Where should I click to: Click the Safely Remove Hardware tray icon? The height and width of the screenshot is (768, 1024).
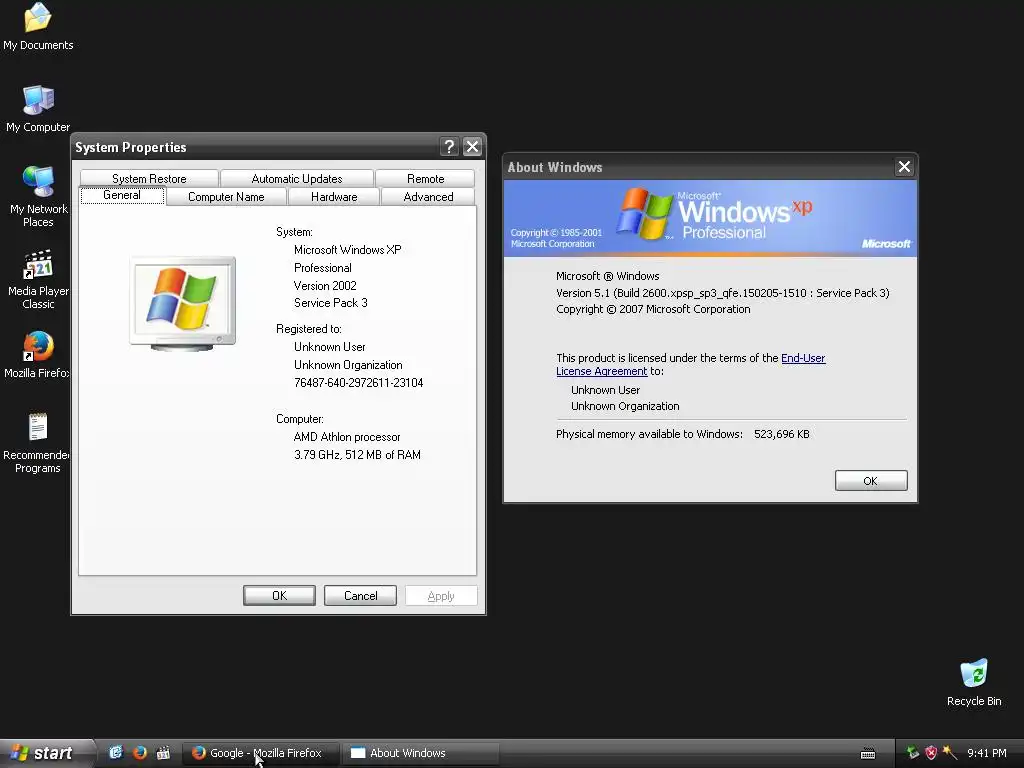pyautogui.click(x=912, y=753)
